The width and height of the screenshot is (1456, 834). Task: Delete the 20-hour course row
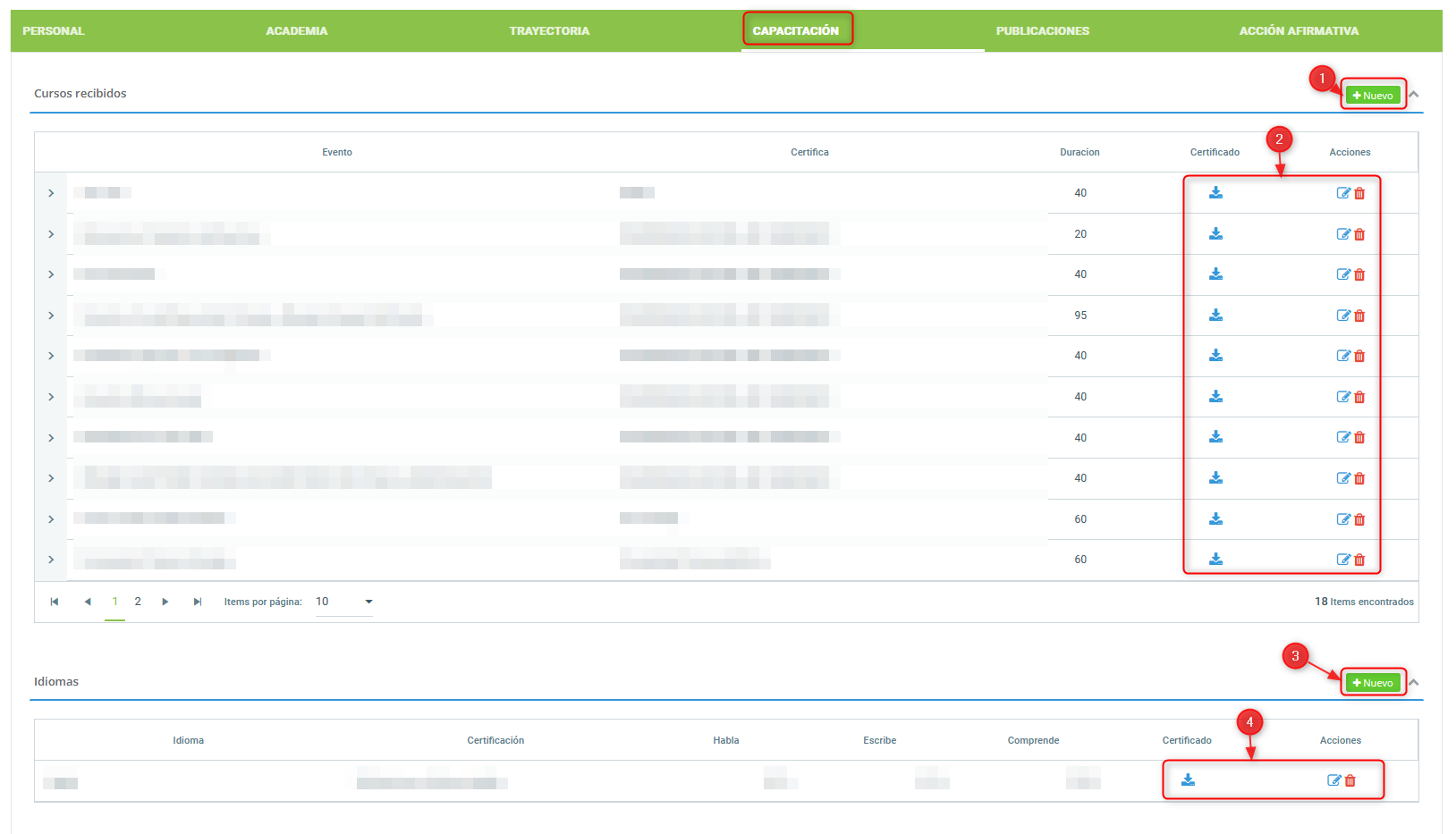[x=1359, y=234]
